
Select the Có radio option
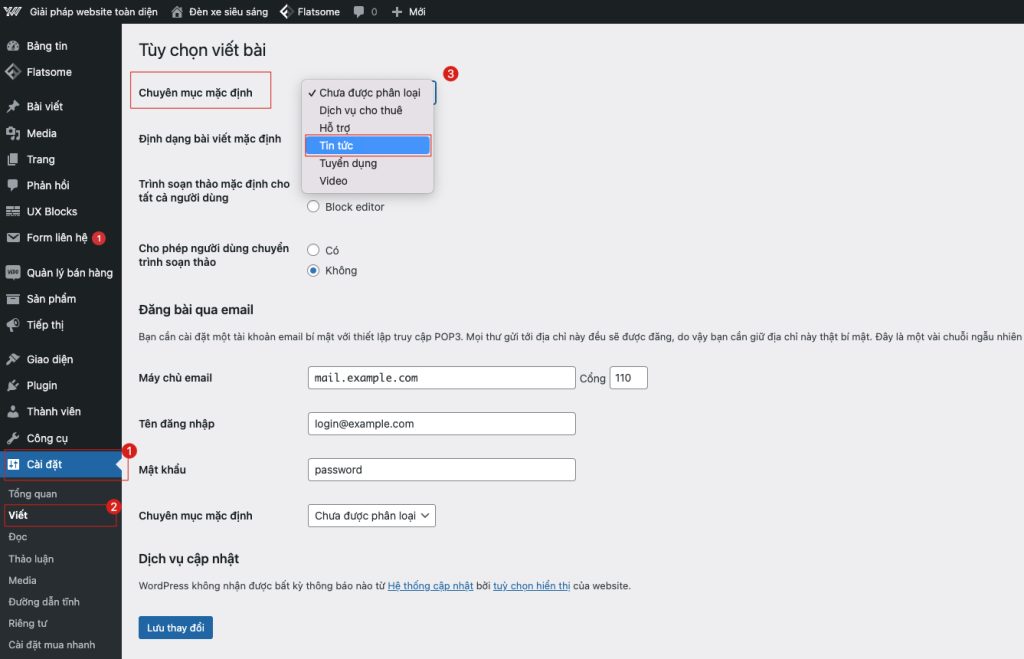point(314,250)
